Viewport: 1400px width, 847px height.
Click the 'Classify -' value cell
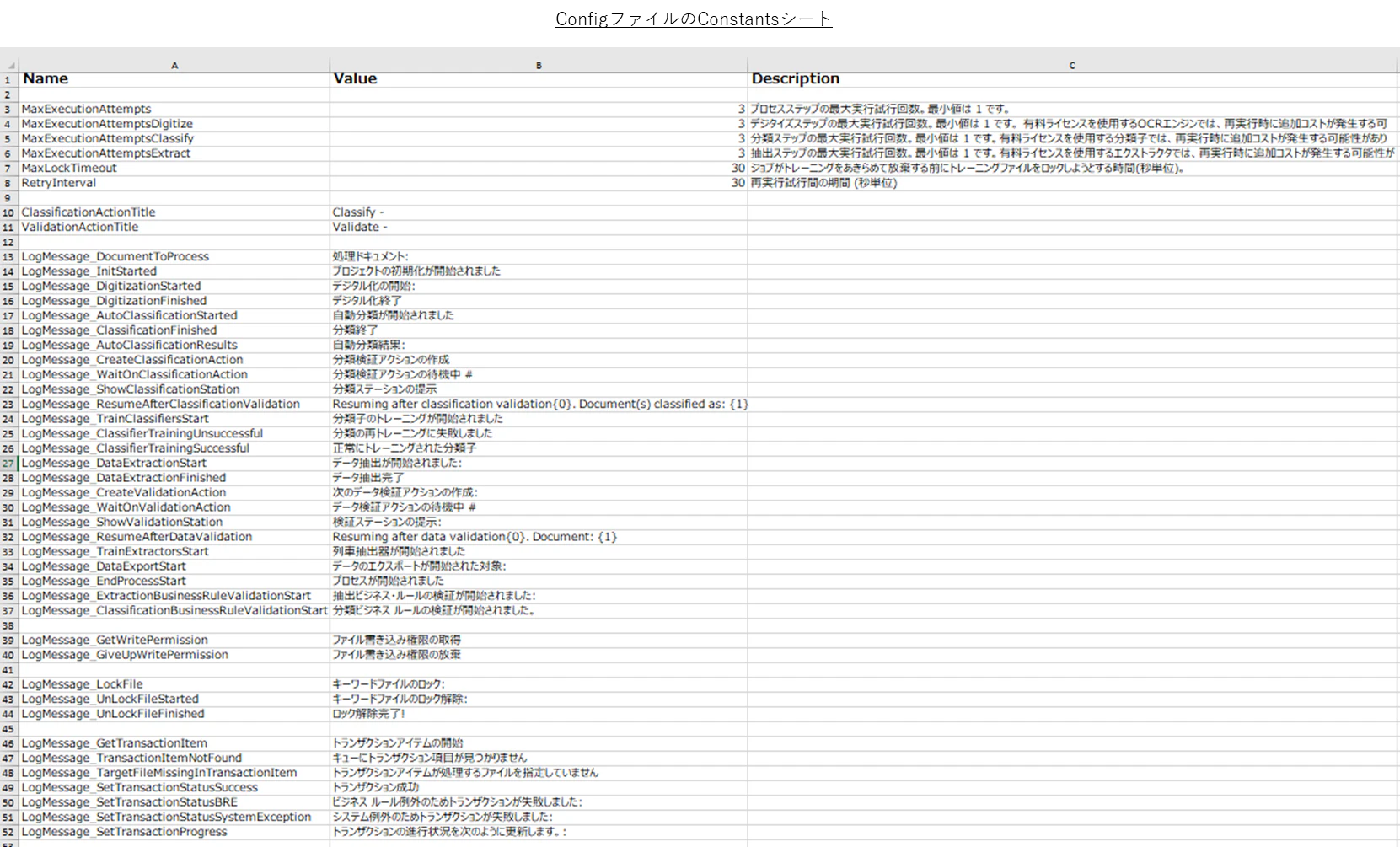tap(539, 212)
